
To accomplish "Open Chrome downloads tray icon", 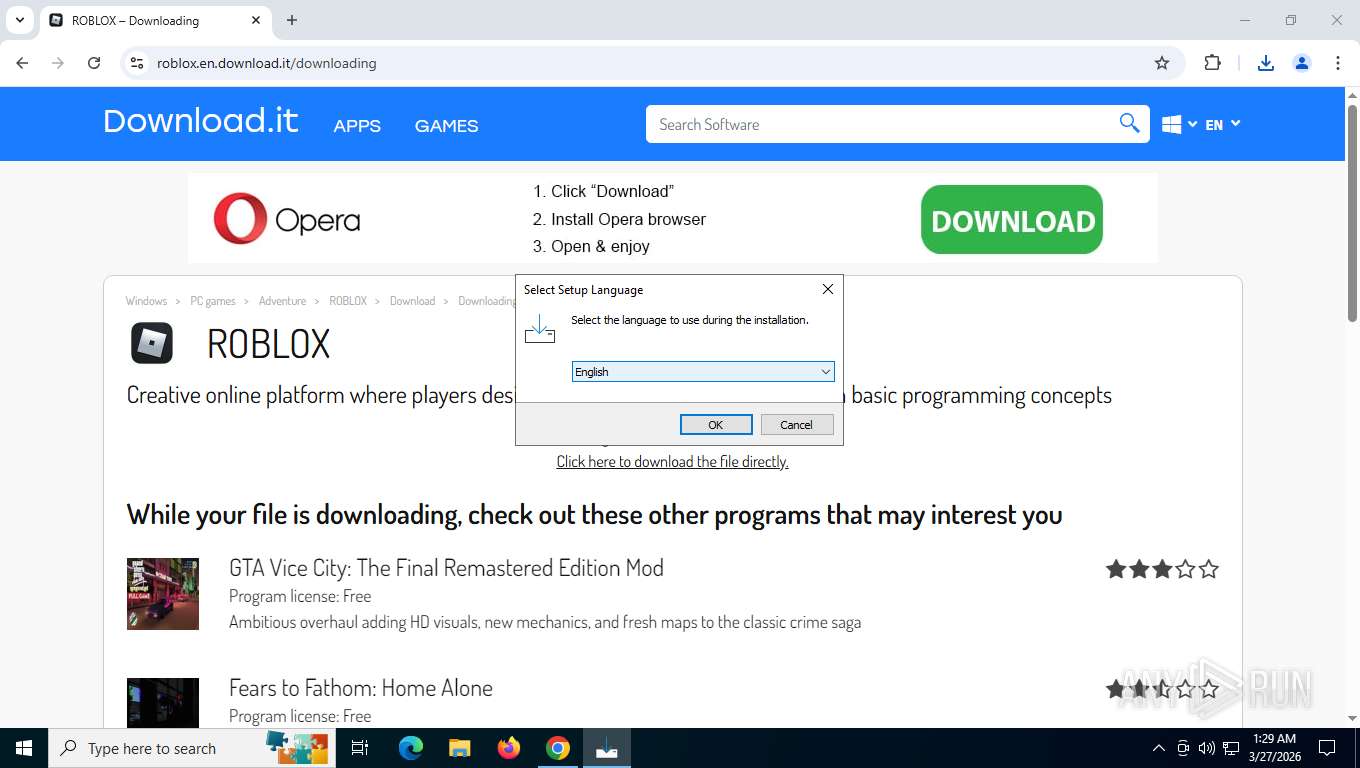I will click(x=1266, y=63).
